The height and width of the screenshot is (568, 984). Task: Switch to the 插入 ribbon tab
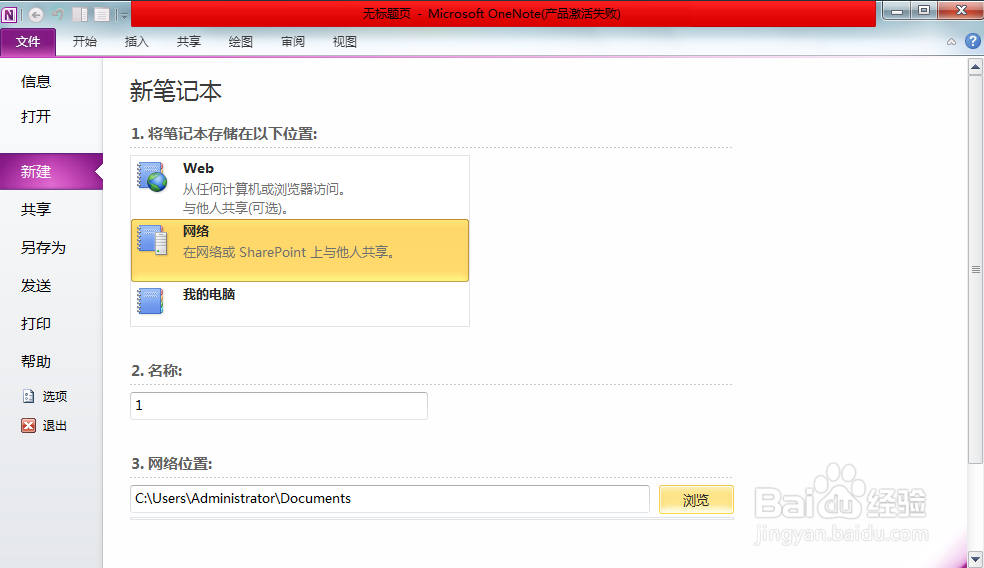[137, 41]
